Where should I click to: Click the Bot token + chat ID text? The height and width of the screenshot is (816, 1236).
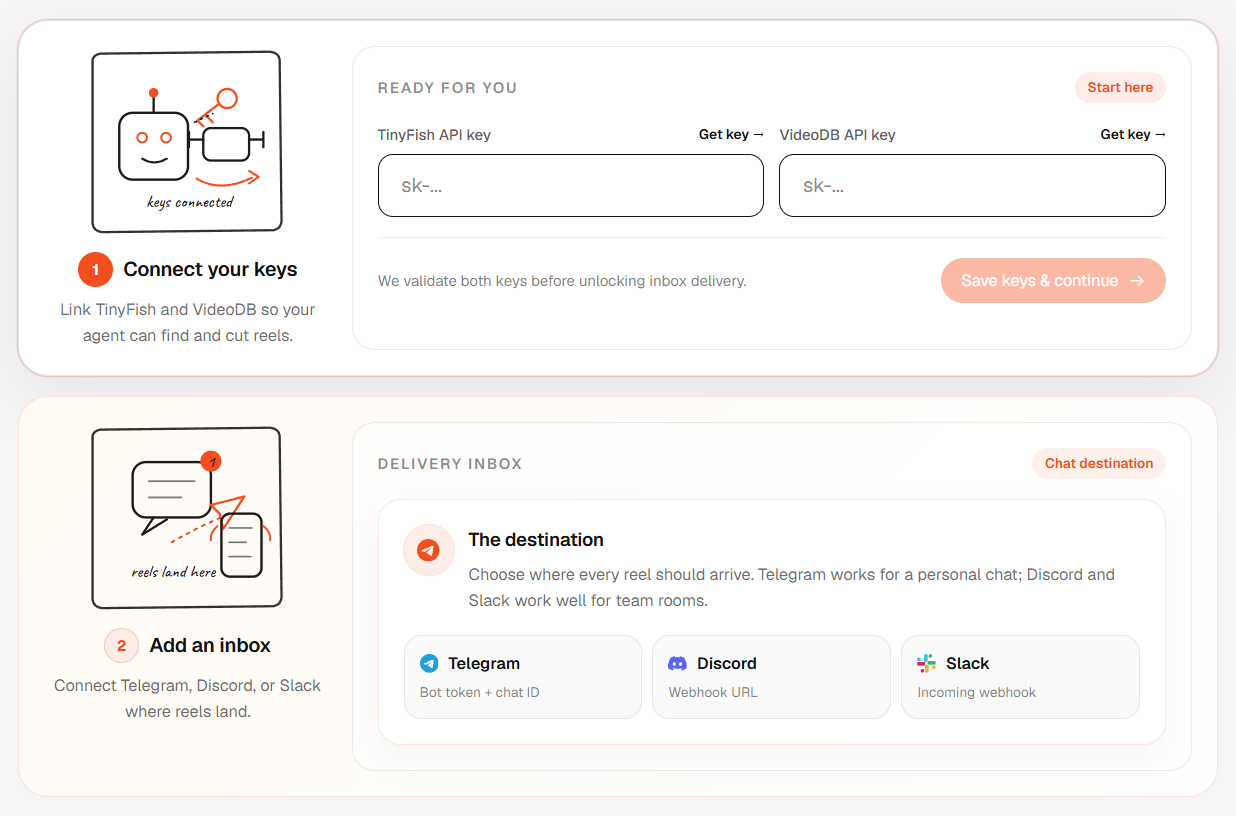[480, 692]
